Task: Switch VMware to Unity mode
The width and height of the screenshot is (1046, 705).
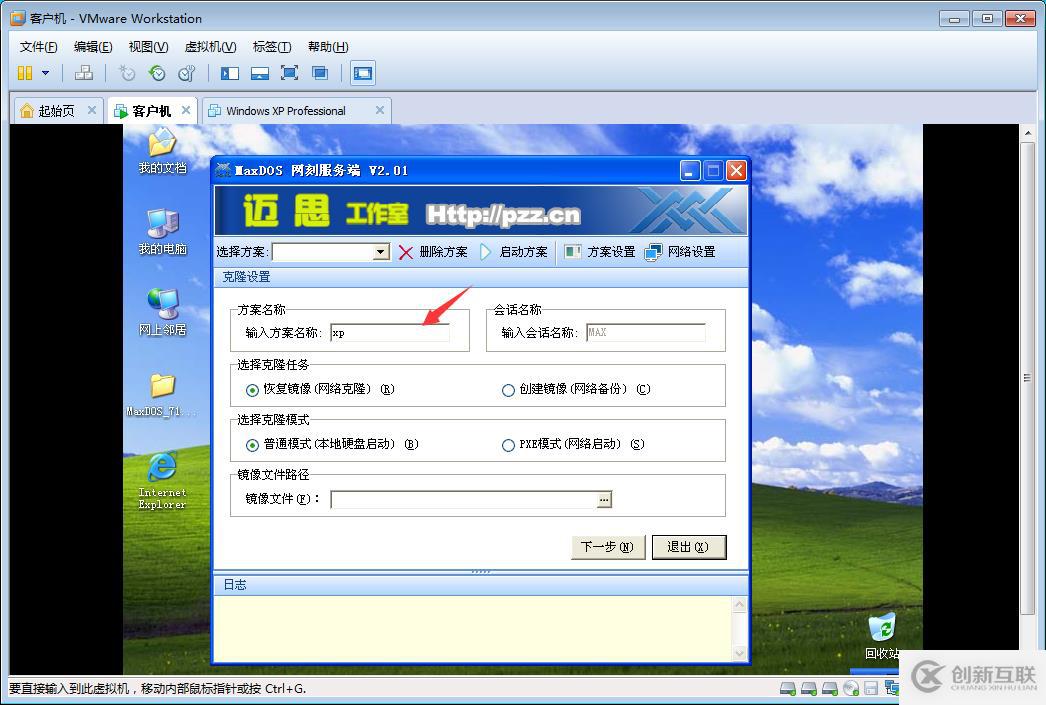Action: point(320,73)
